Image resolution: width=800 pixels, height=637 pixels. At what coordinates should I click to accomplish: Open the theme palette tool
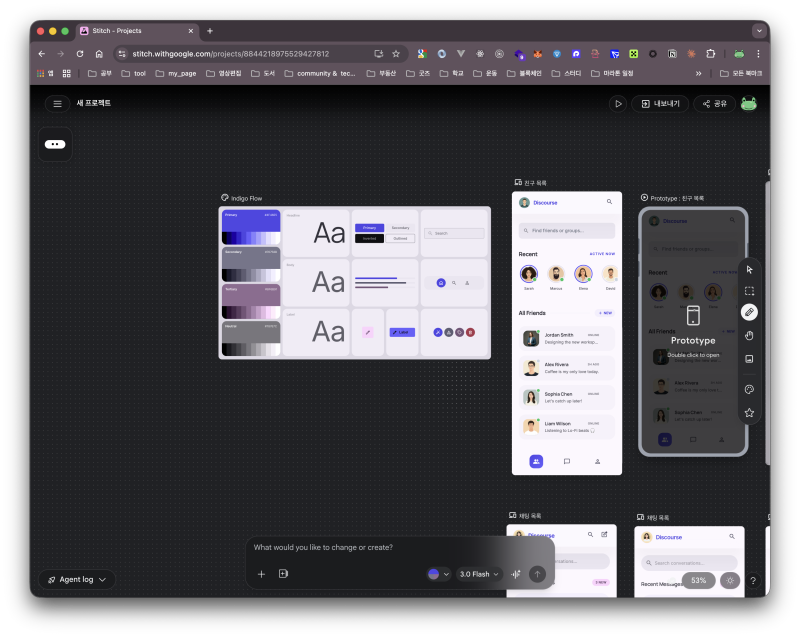pos(749,389)
